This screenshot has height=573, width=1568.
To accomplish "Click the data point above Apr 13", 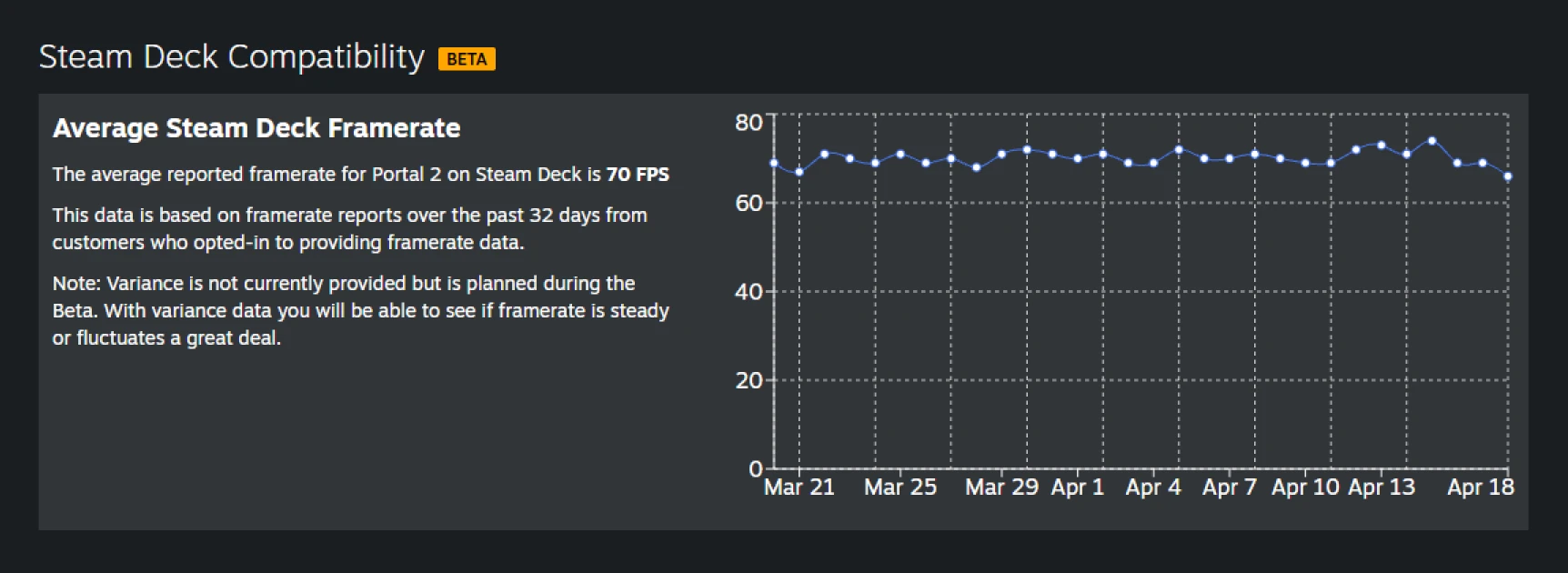I will click(x=1381, y=146).
